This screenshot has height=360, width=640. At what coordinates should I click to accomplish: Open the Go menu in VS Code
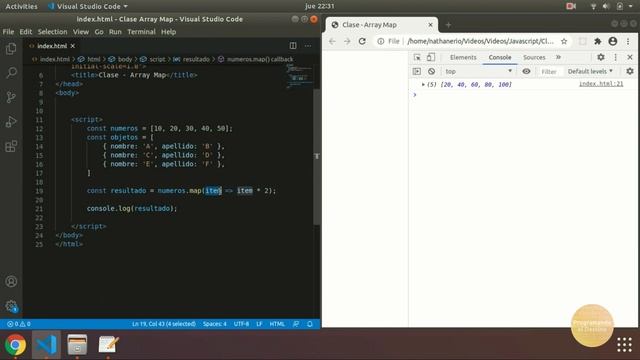coord(99,32)
